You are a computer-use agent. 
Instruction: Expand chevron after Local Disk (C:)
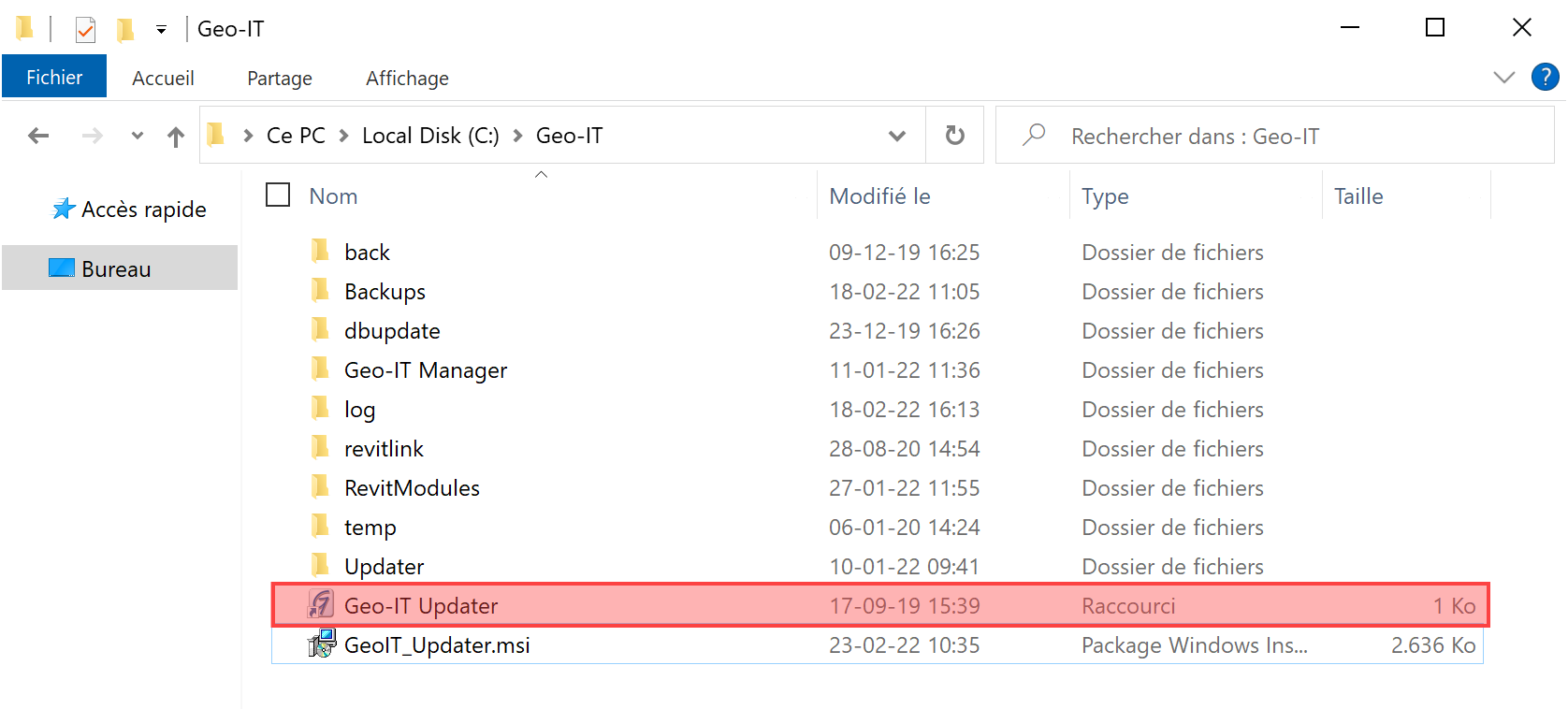tap(517, 137)
